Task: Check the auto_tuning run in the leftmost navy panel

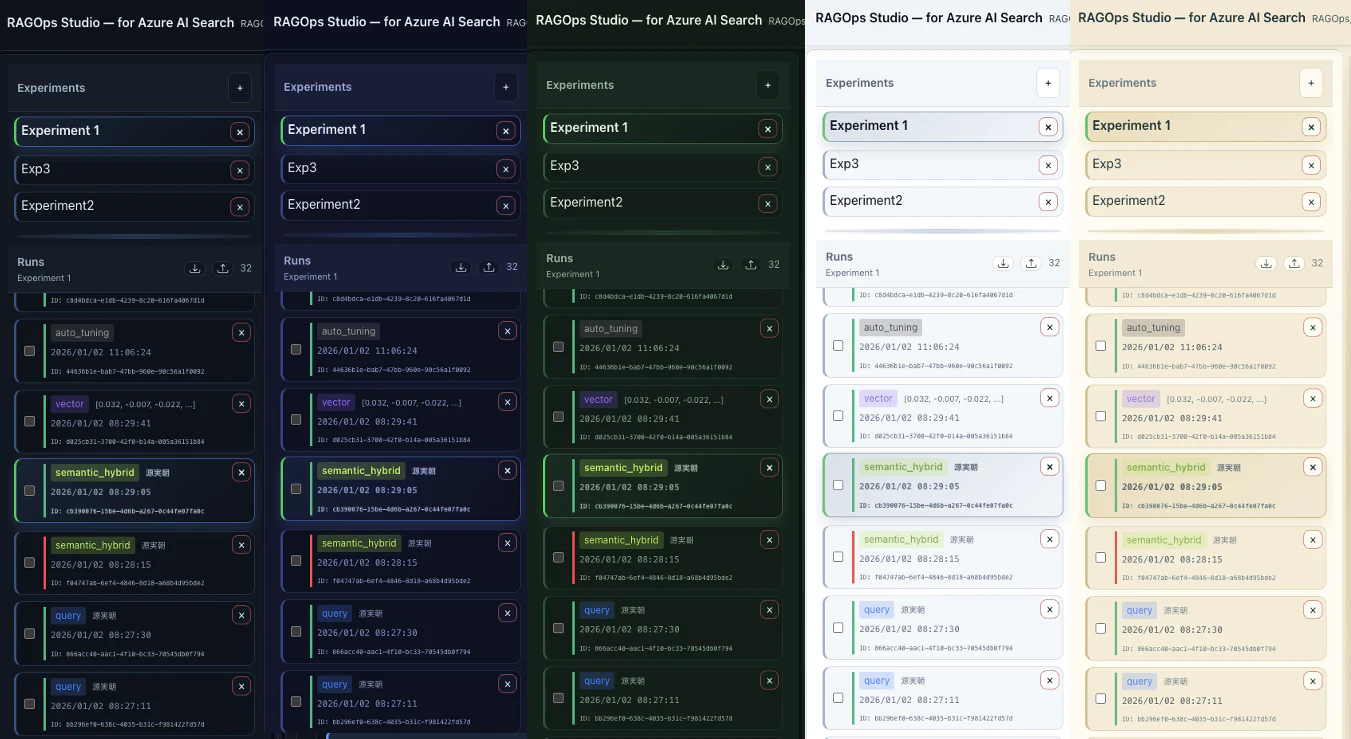Action: tap(29, 351)
